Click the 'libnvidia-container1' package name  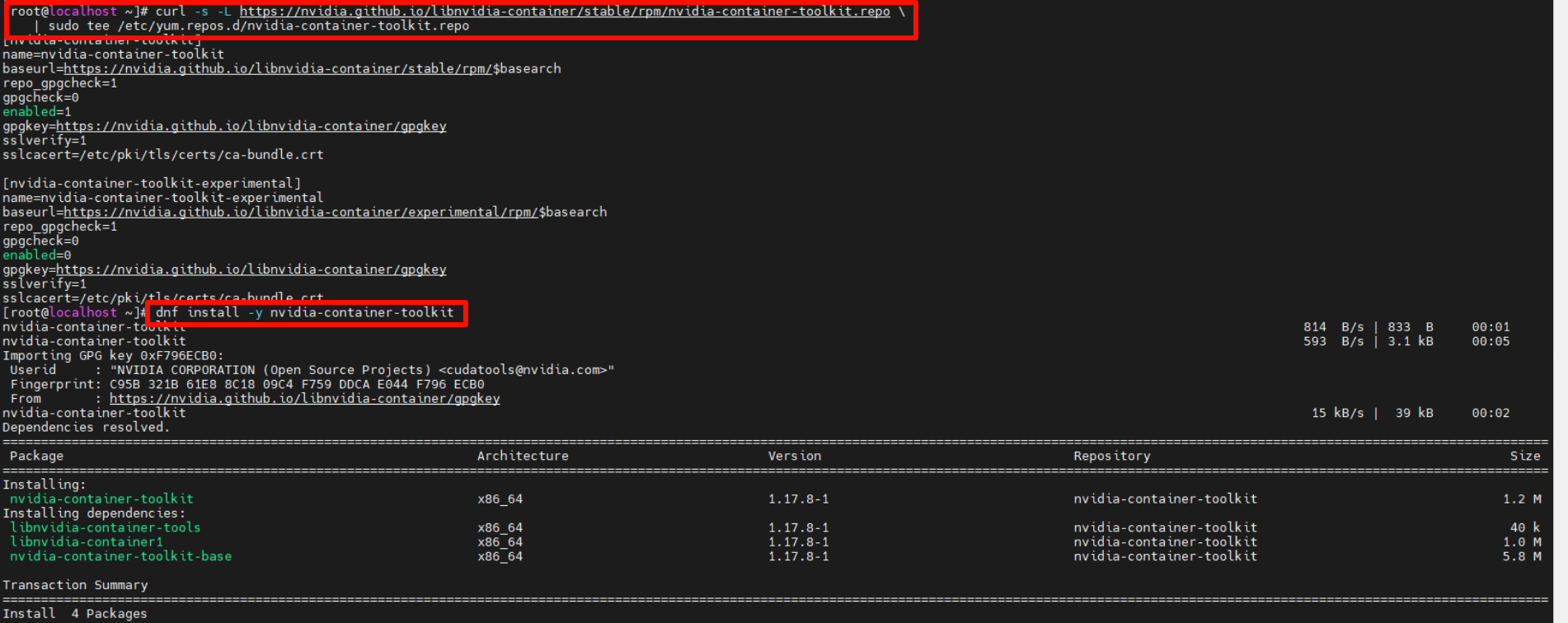pos(87,542)
